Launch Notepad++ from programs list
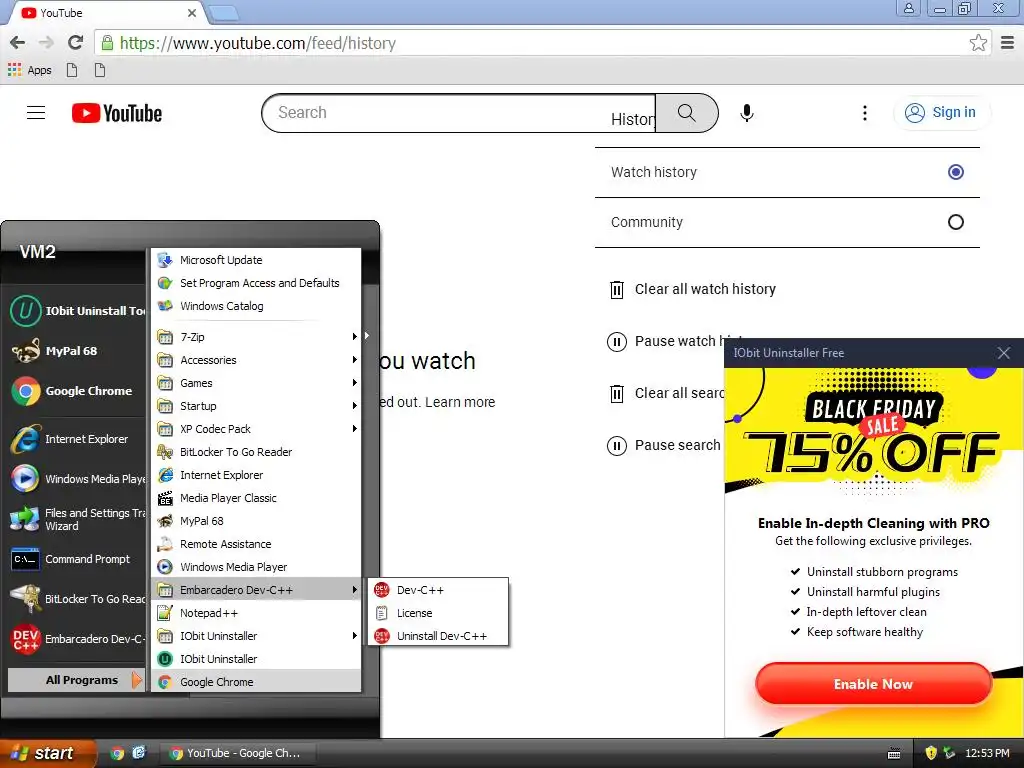This screenshot has width=1024, height=768. 256,613
